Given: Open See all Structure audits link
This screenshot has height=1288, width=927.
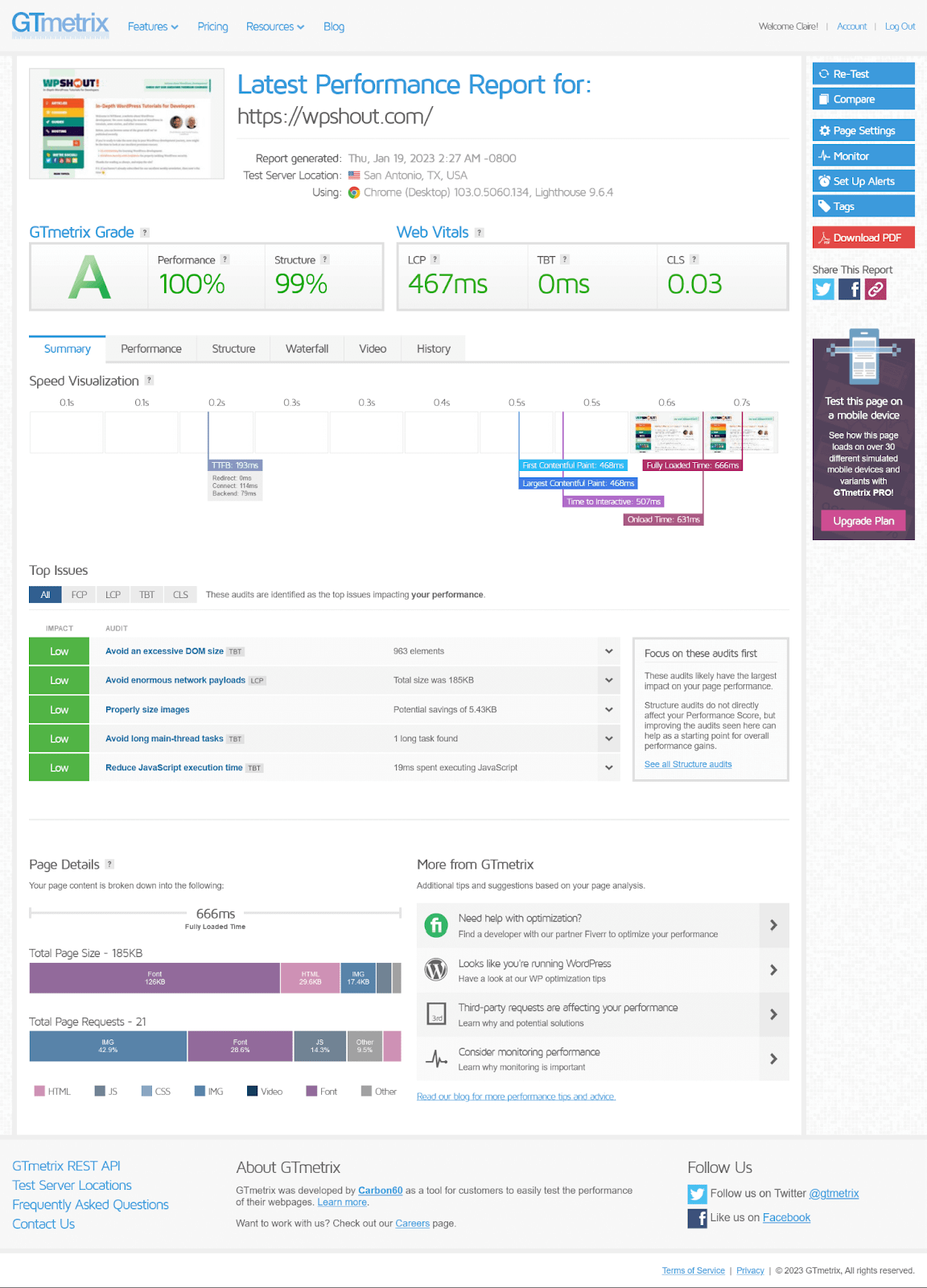Looking at the screenshot, I should click(688, 765).
